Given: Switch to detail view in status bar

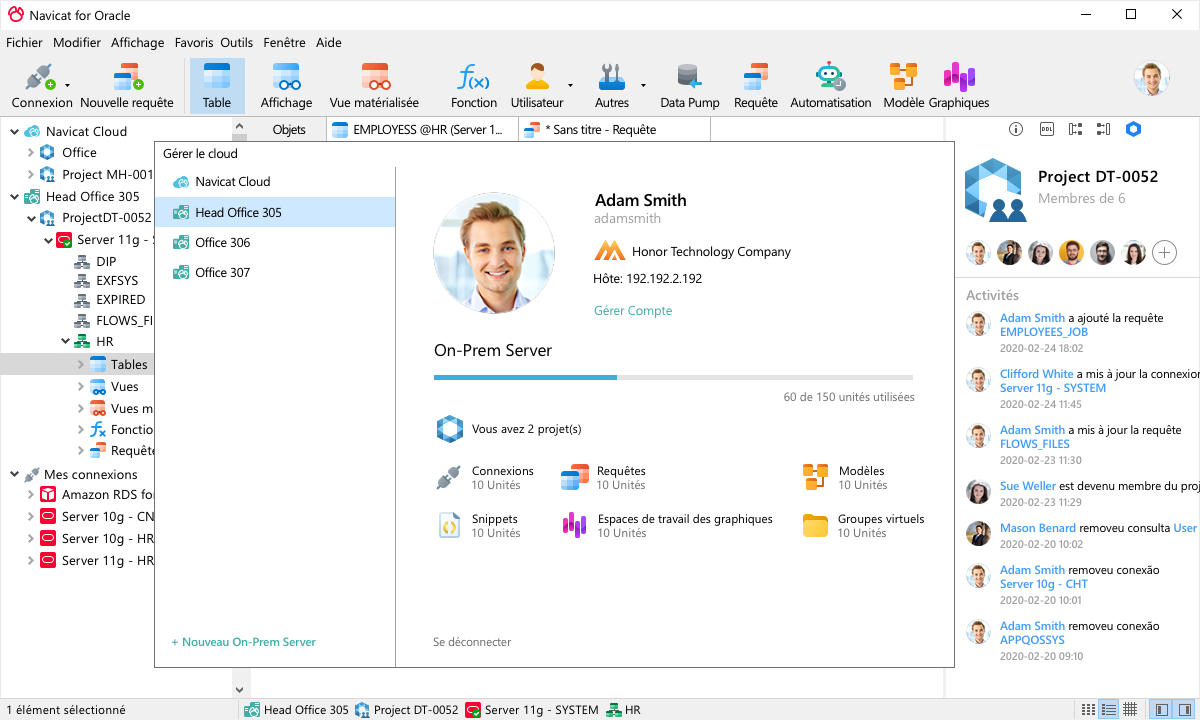Looking at the screenshot, I should coord(1109,709).
